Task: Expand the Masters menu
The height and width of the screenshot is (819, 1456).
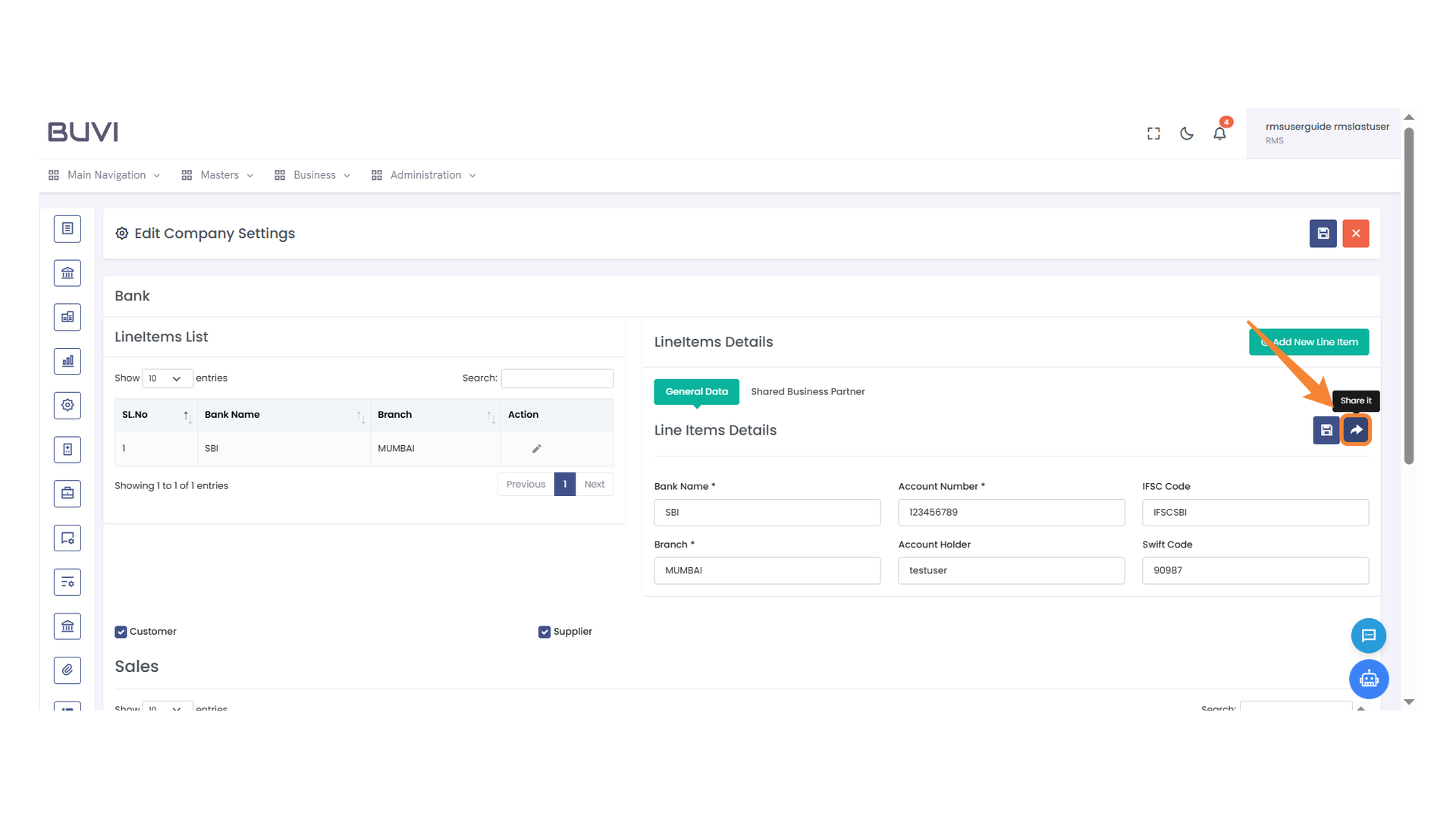Action: coord(218,175)
